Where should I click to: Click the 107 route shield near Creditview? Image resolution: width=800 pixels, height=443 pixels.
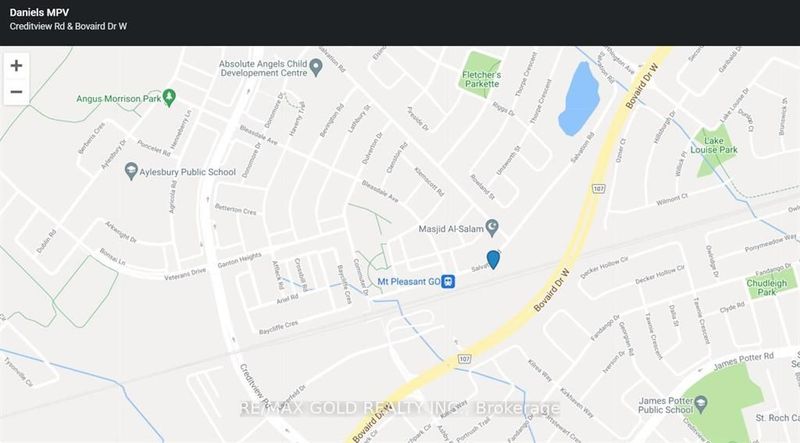pyautogui.click(x=464, y=359)
